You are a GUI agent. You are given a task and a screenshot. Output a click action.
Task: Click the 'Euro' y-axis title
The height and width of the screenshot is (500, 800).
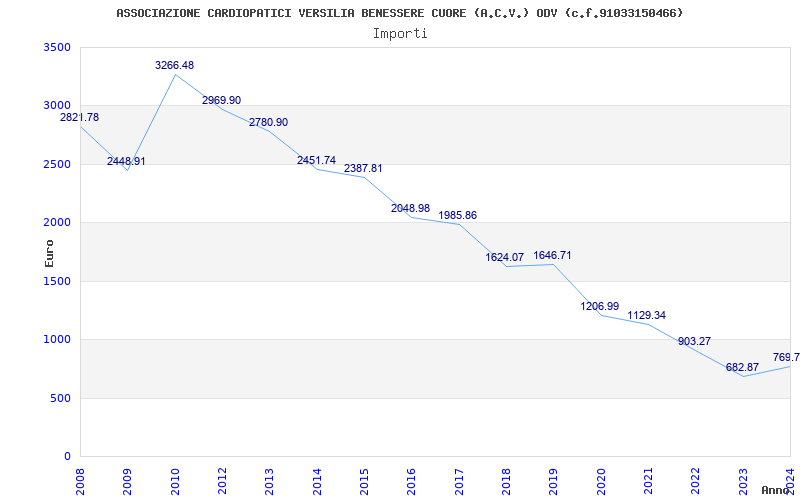49,254
